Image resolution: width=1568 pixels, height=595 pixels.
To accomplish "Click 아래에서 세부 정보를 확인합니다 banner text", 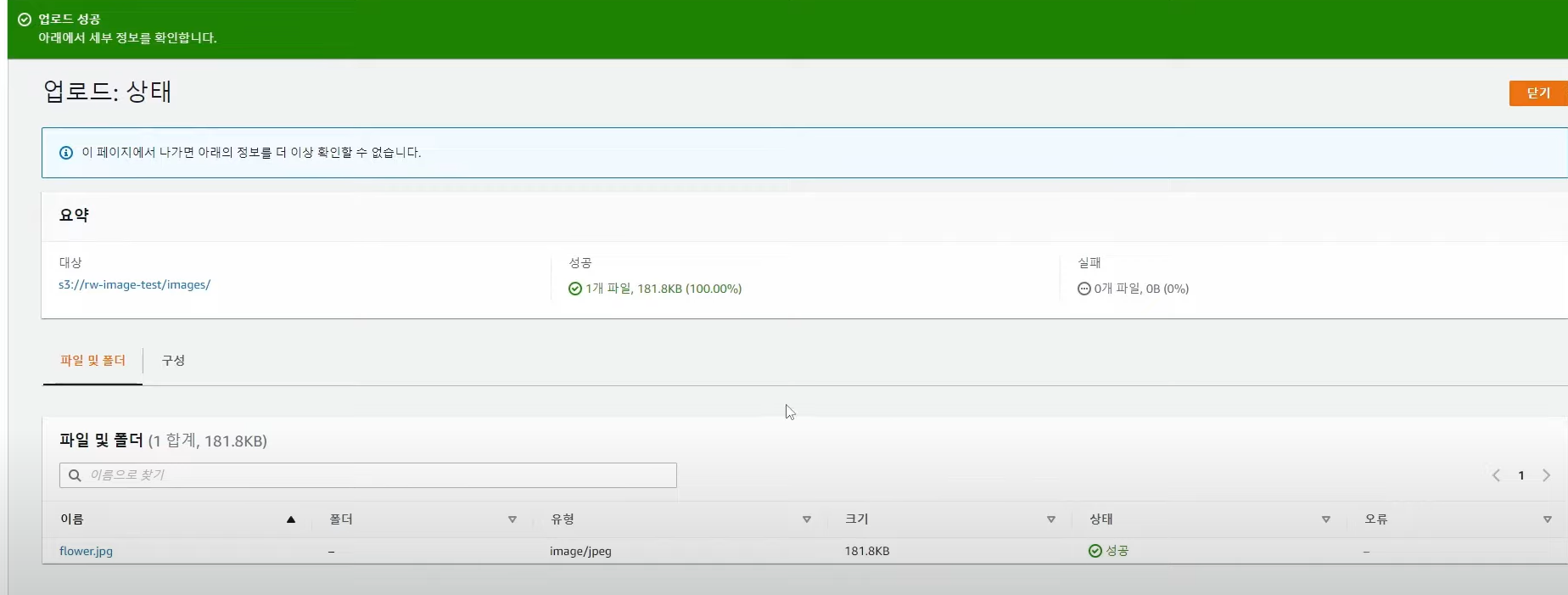I will [x=127, y=38].
